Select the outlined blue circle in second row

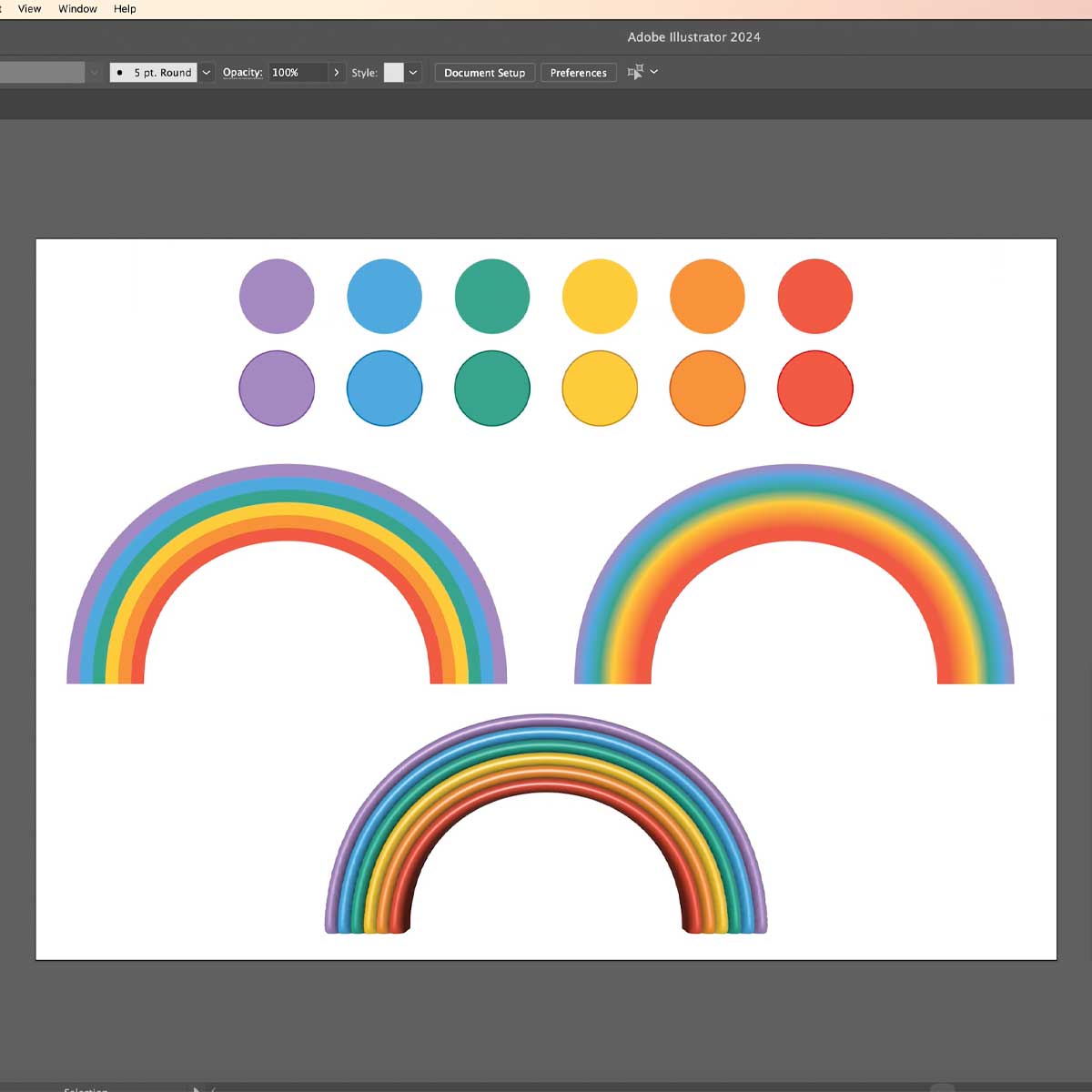click(x=384, y=389)
